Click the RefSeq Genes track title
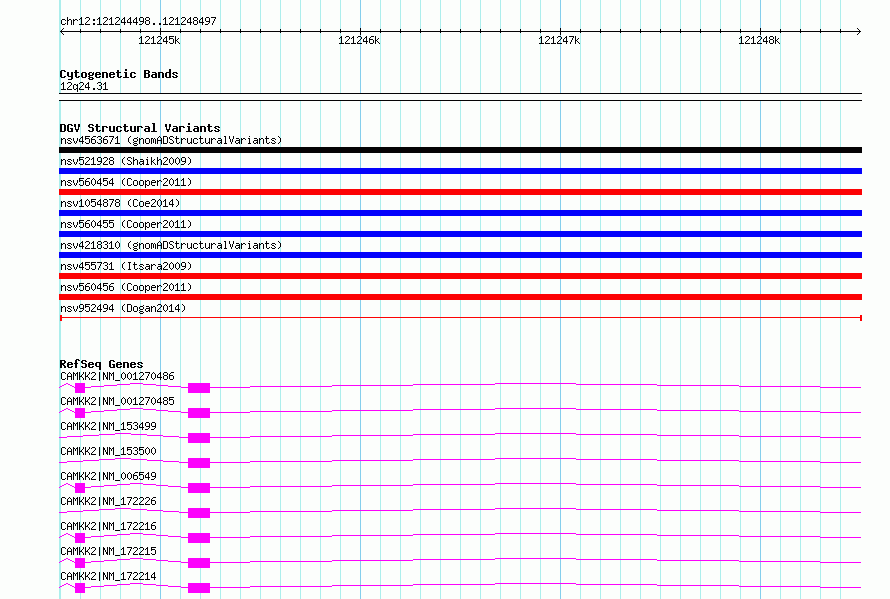Viewport: 890px width, 599px height. coord(101,364)
